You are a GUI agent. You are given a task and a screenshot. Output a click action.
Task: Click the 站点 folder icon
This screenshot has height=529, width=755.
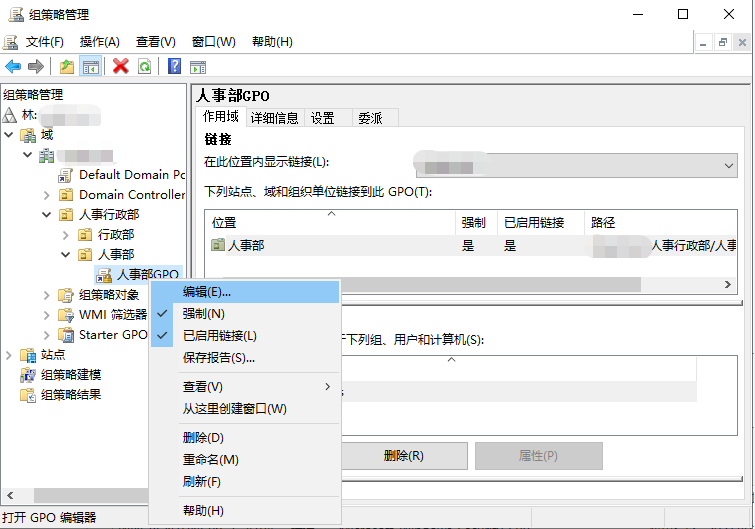pyautogui.click(x=27, y=355)
